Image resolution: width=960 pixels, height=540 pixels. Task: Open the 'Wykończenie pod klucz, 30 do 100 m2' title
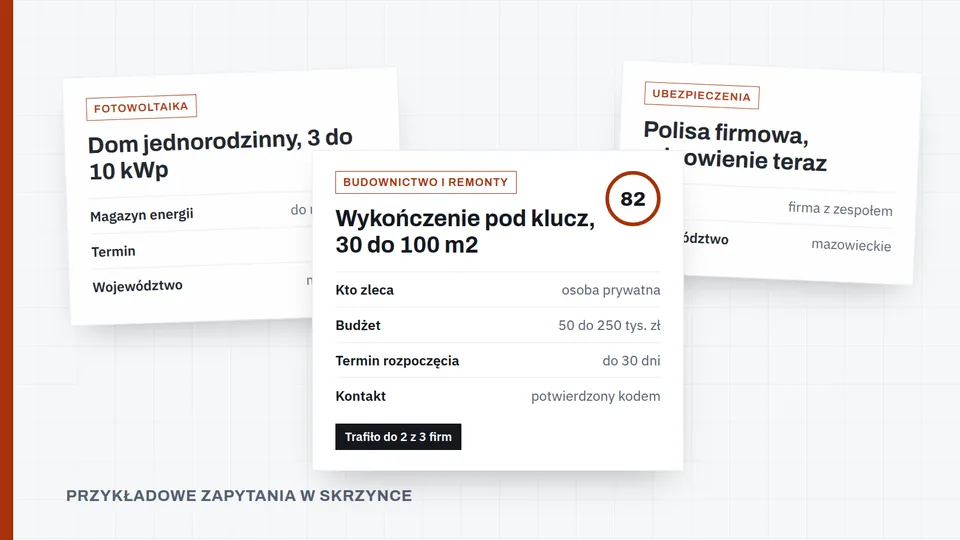[x=465, y=231]
